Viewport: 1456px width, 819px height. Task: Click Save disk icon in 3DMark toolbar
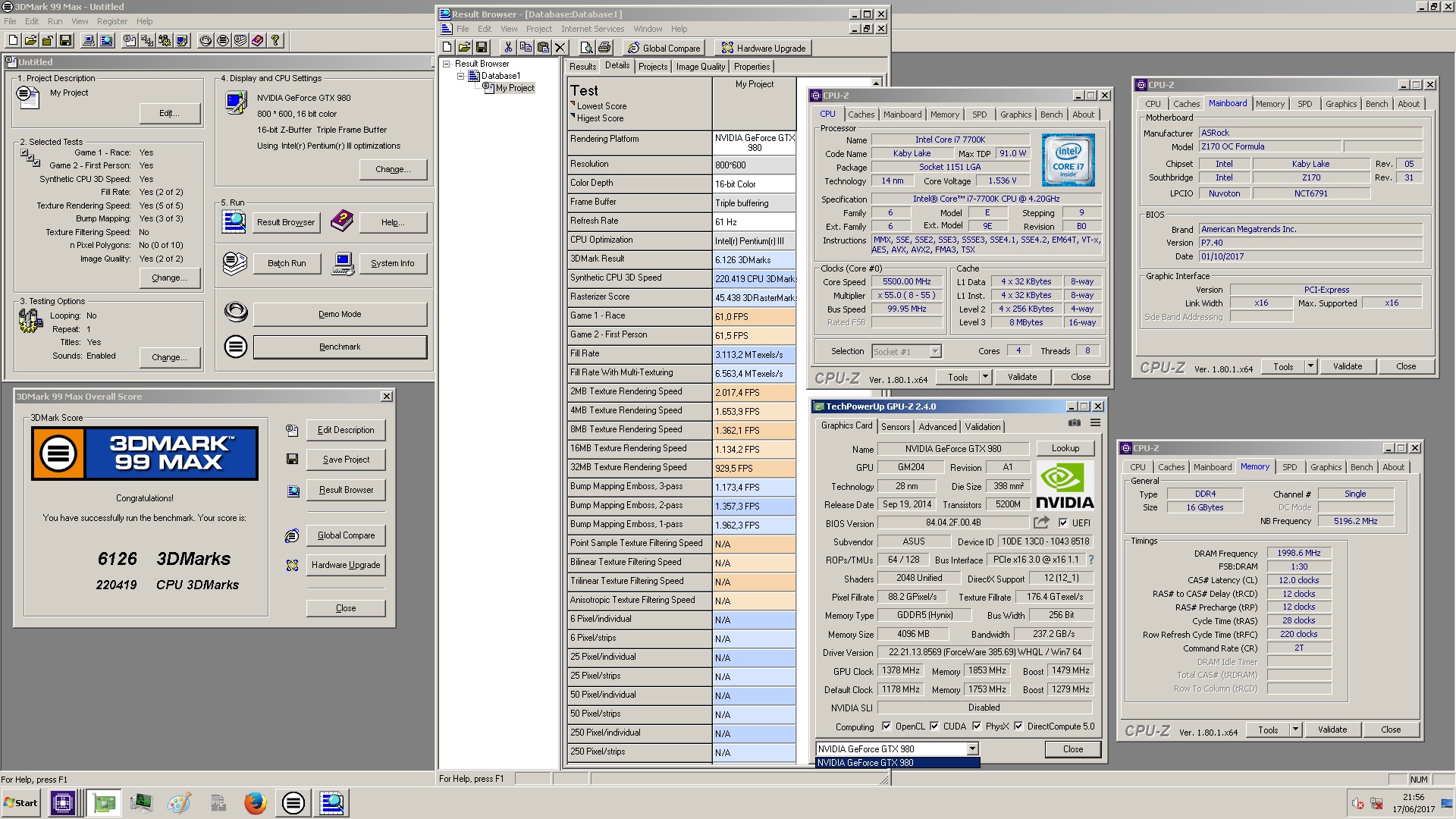click(x=66, y=40)
